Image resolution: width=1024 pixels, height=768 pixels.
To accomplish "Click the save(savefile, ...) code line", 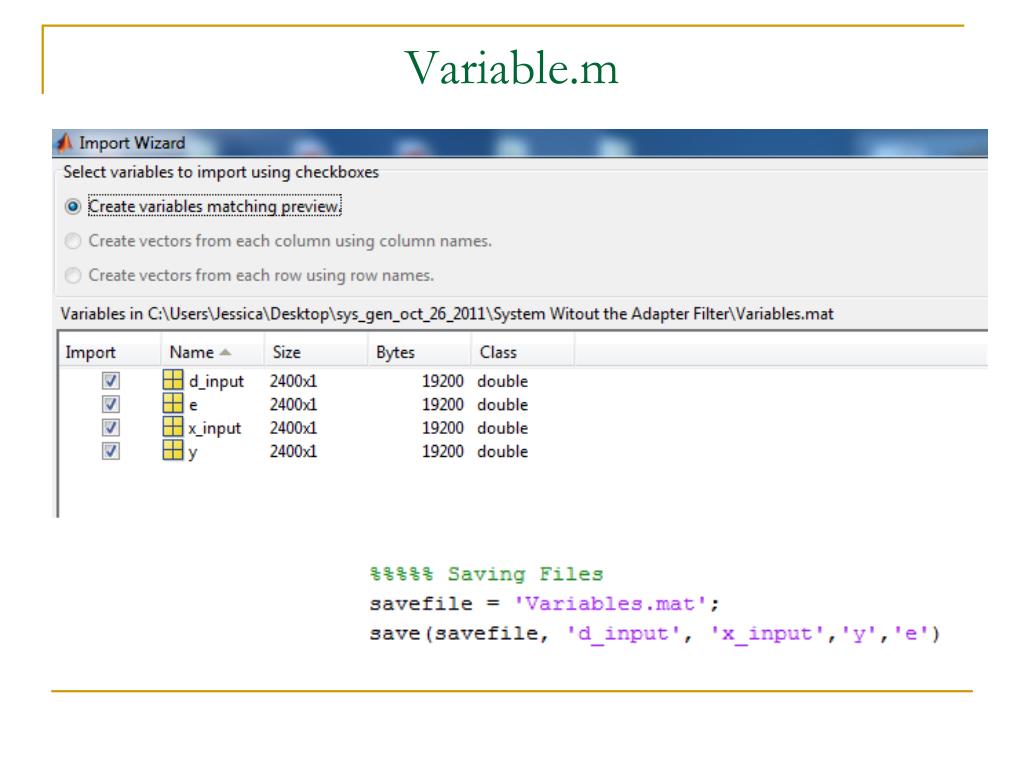I will tap(654, 633).
